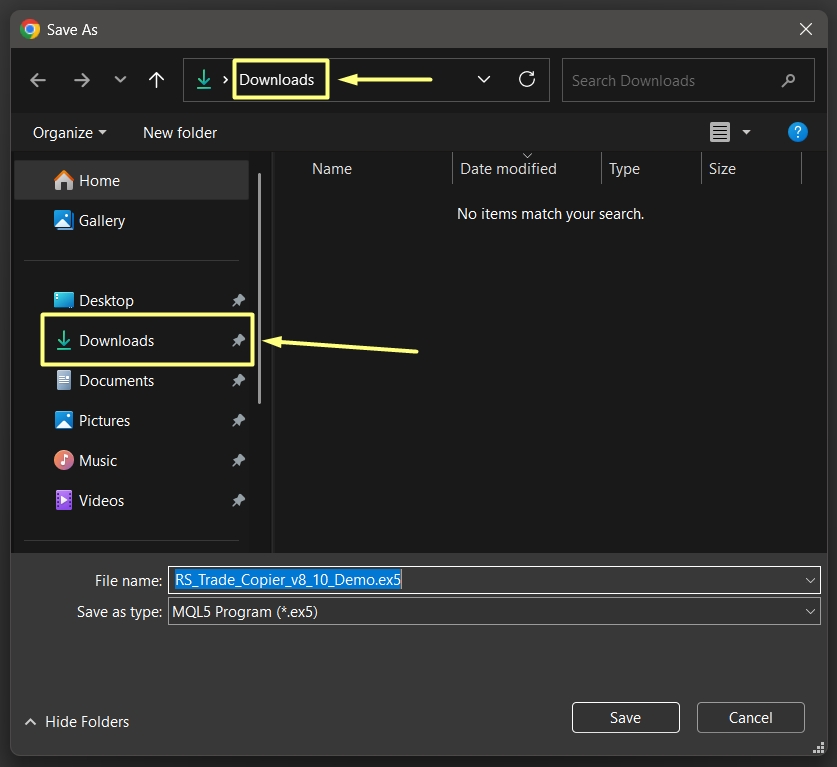Open the Organize menu
Image resolution: width=837 pixels, height=767 pixels.
click(69, 132)
